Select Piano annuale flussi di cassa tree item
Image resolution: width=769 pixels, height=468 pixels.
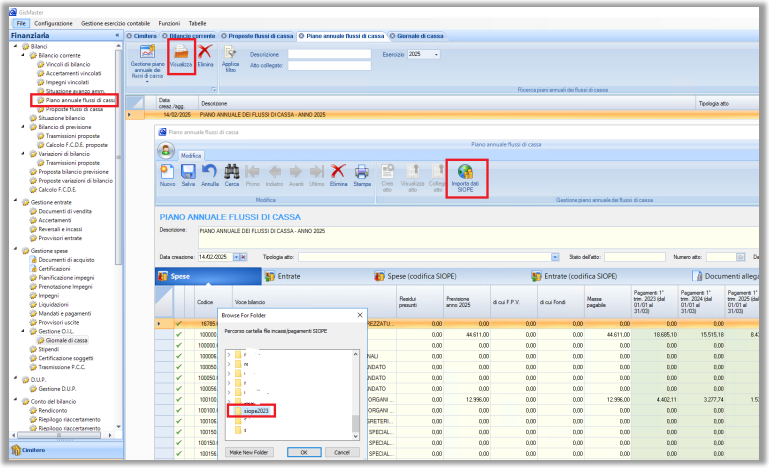tap(80, 100)
